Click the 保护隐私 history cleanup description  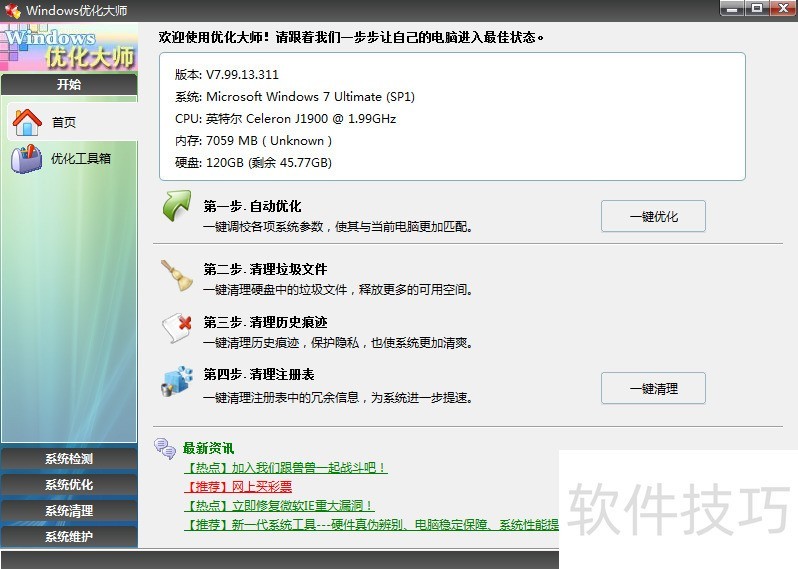pos(338,343)
